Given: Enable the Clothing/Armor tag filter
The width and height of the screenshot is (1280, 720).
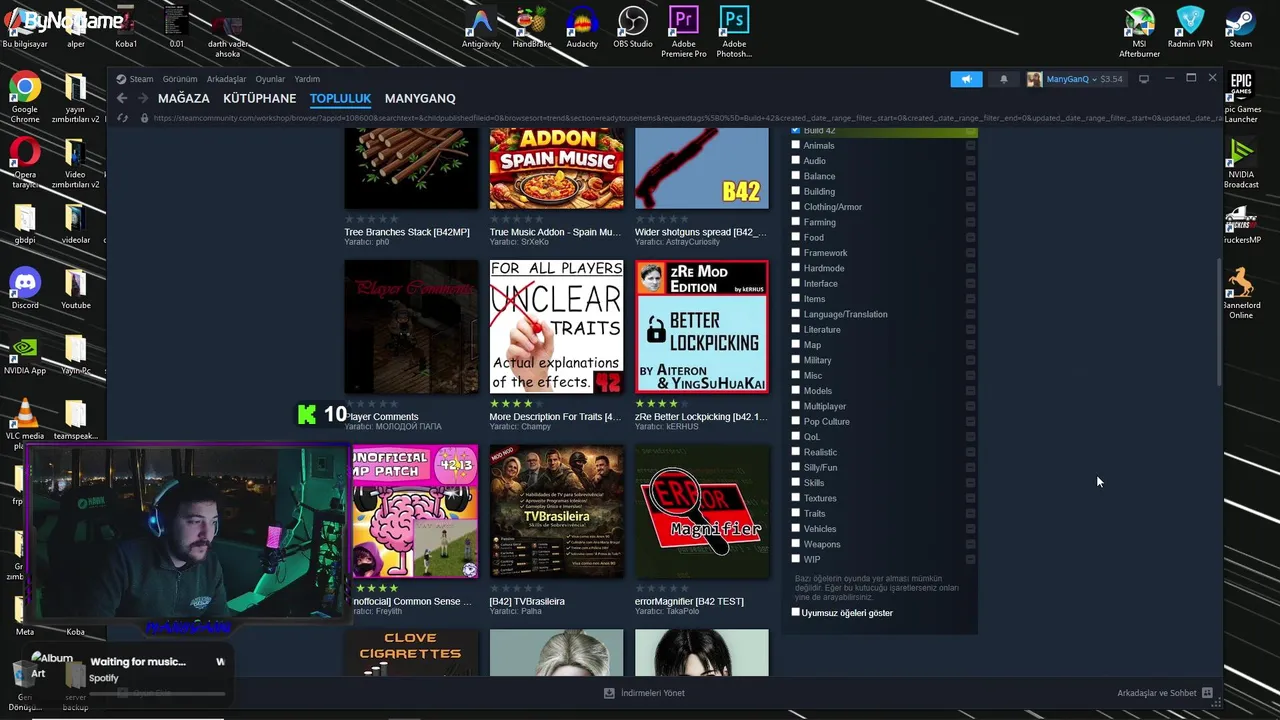Looking at the screenshot, I should [x=796, y=206].
